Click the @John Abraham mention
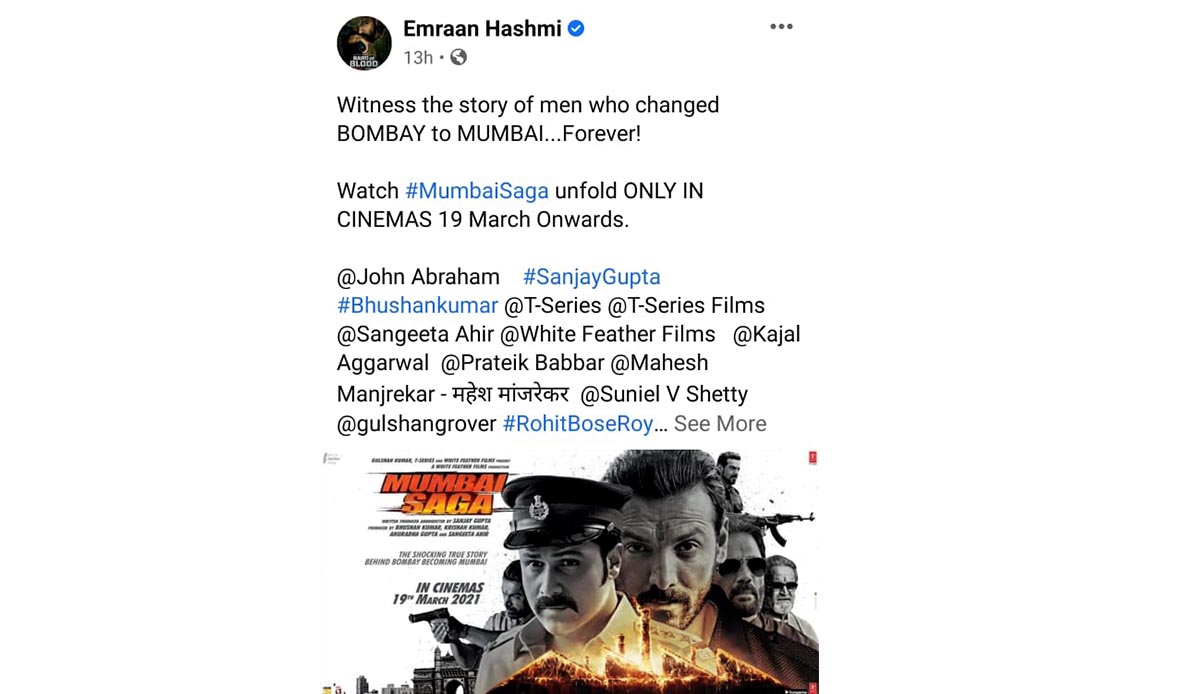 (418, 277)
